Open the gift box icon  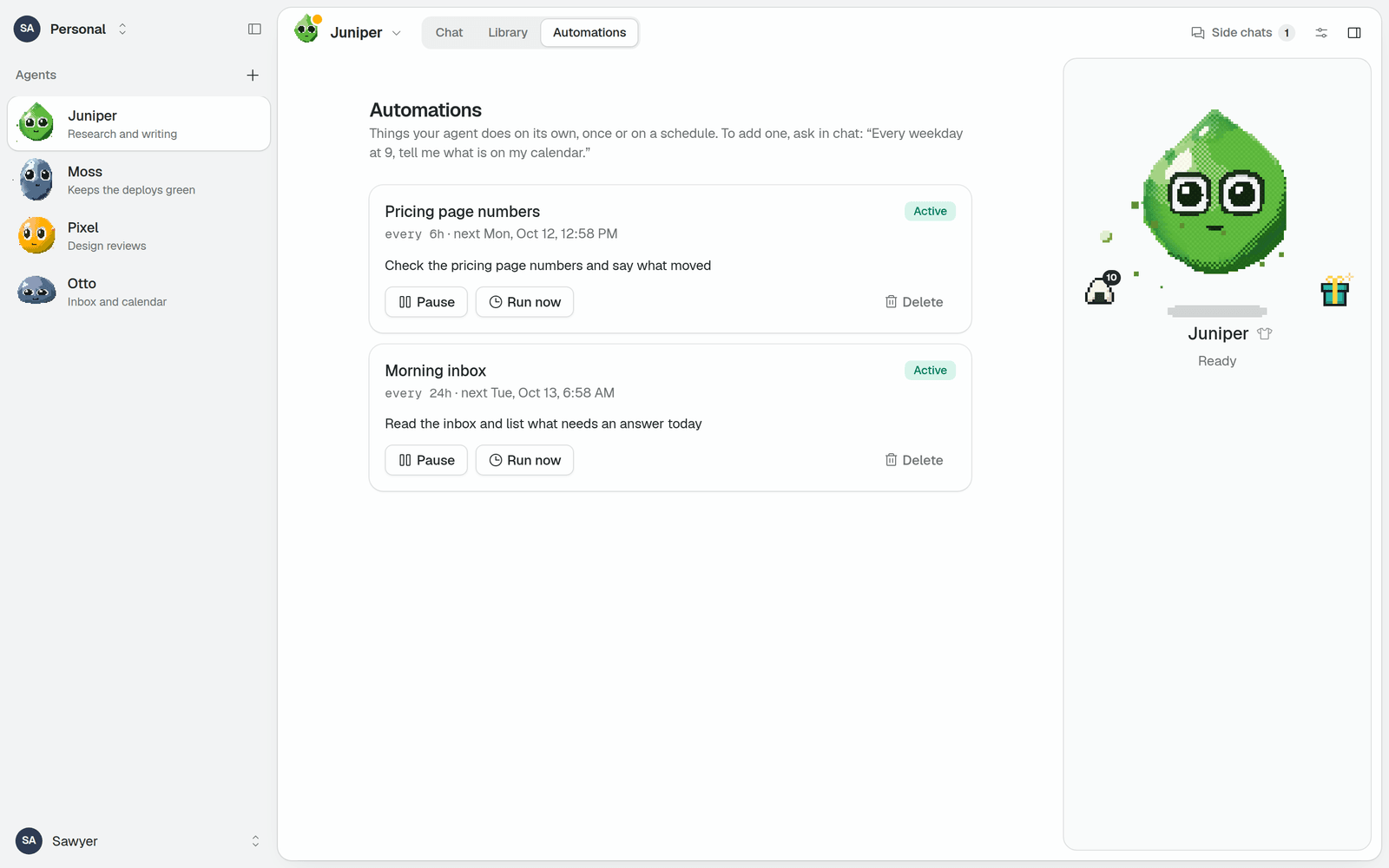coord(1335,291)
